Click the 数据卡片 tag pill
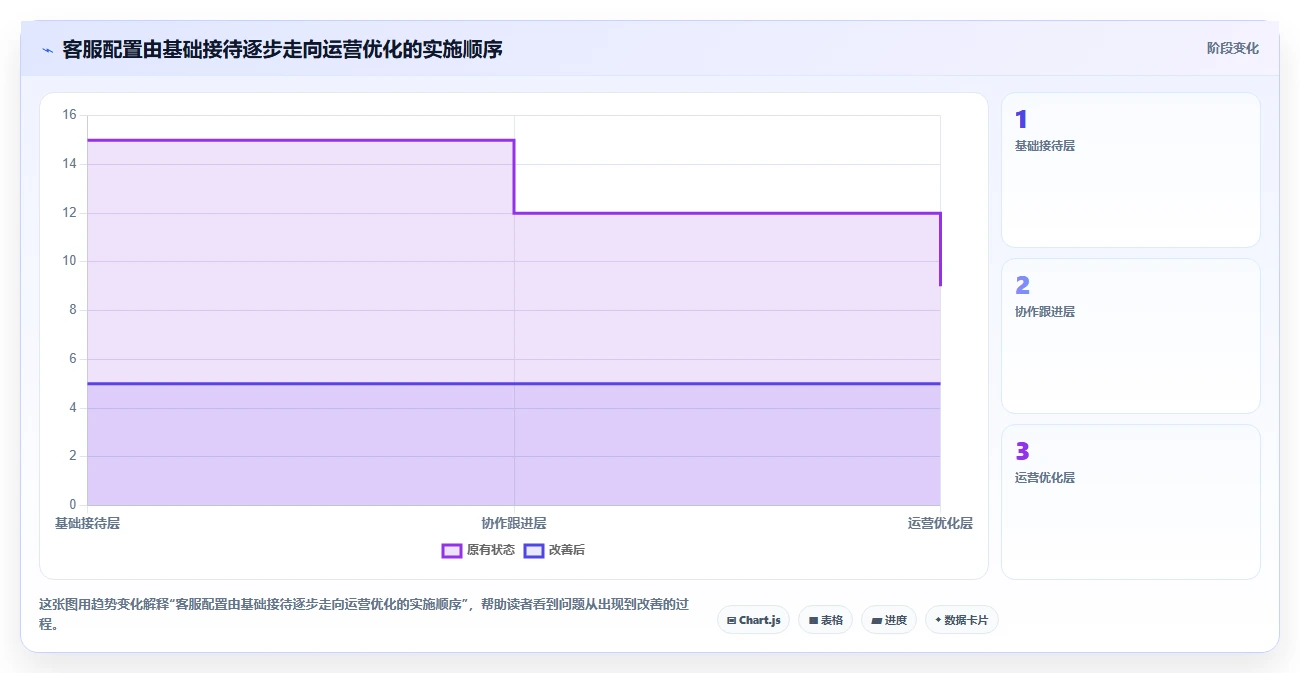The width and height of the screenshot is (1300, 673). (961, 620)
